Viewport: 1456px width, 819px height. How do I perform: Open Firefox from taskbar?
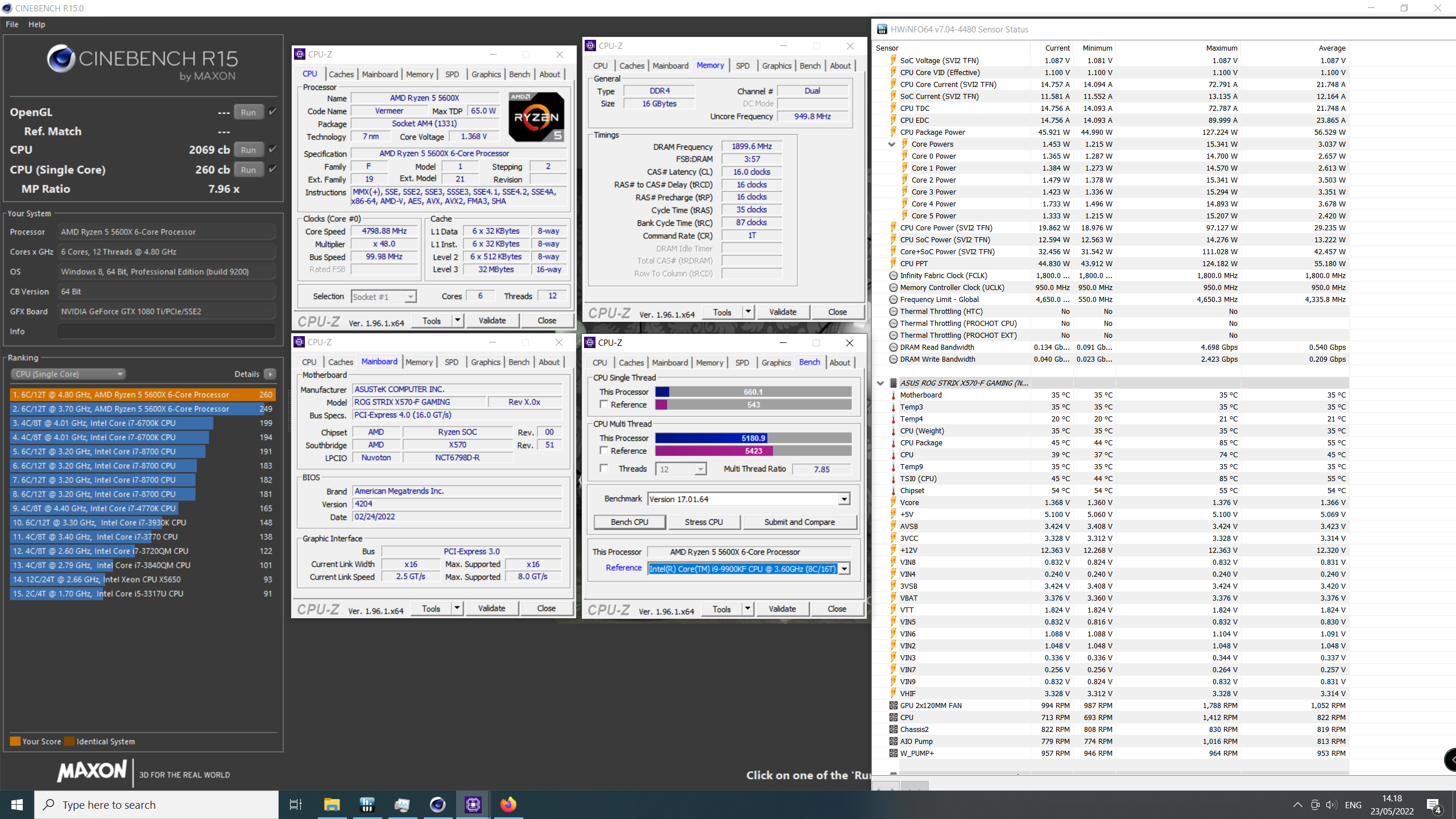508,805
